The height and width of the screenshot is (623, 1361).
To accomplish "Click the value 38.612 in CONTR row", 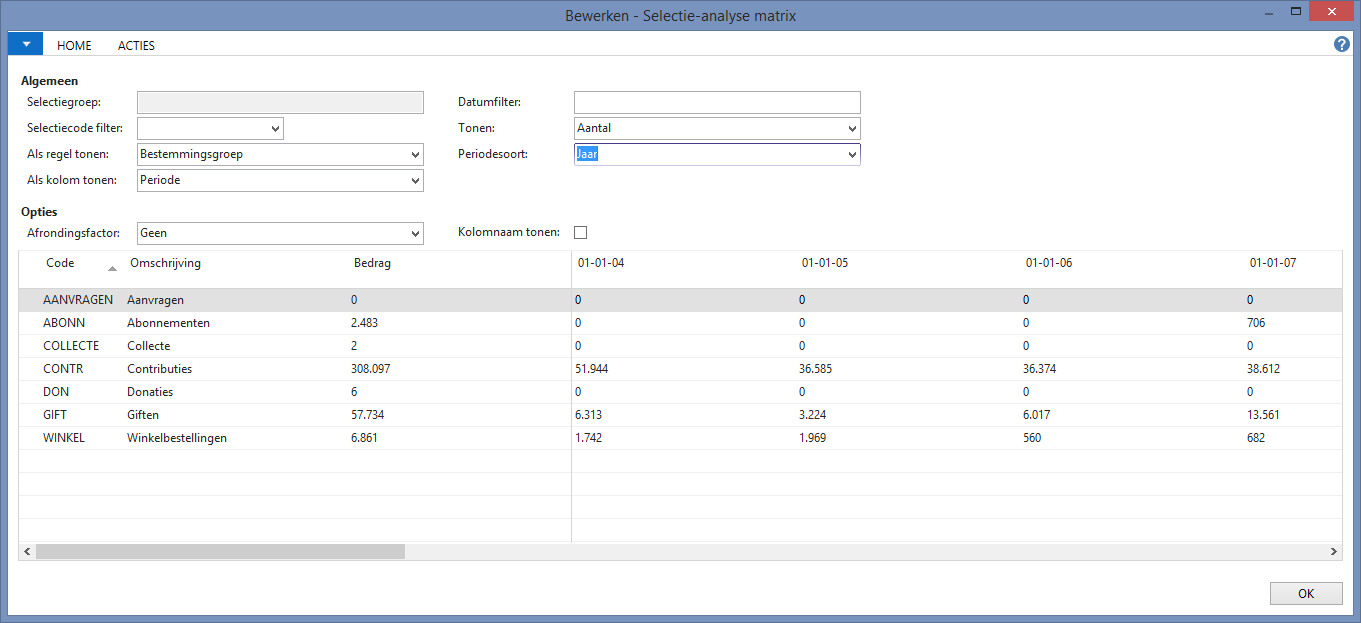I will [x=1263, y=369].
